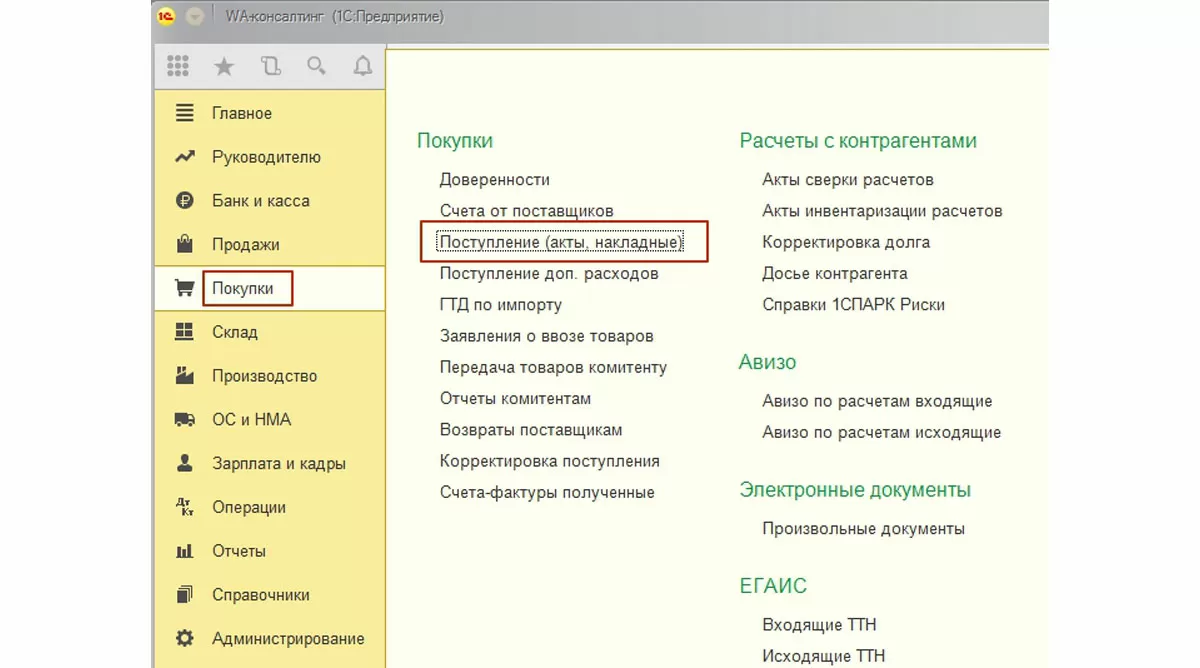The height and width of the screenshot is (668, 1200).
Task: Click the Руководителю chart icon
Action: click(184, 157)
